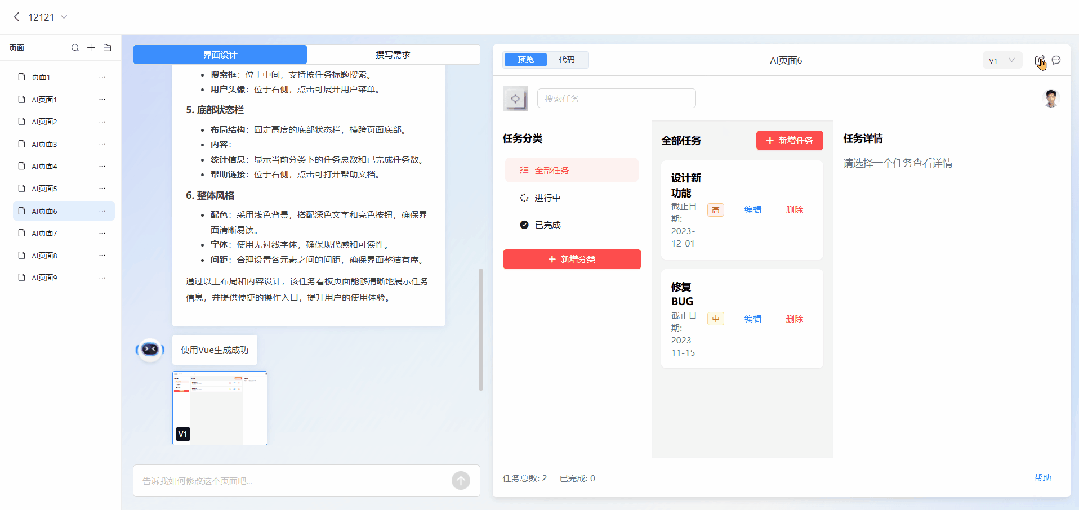Select the highlighted AI页面6 row

(64, 211)
